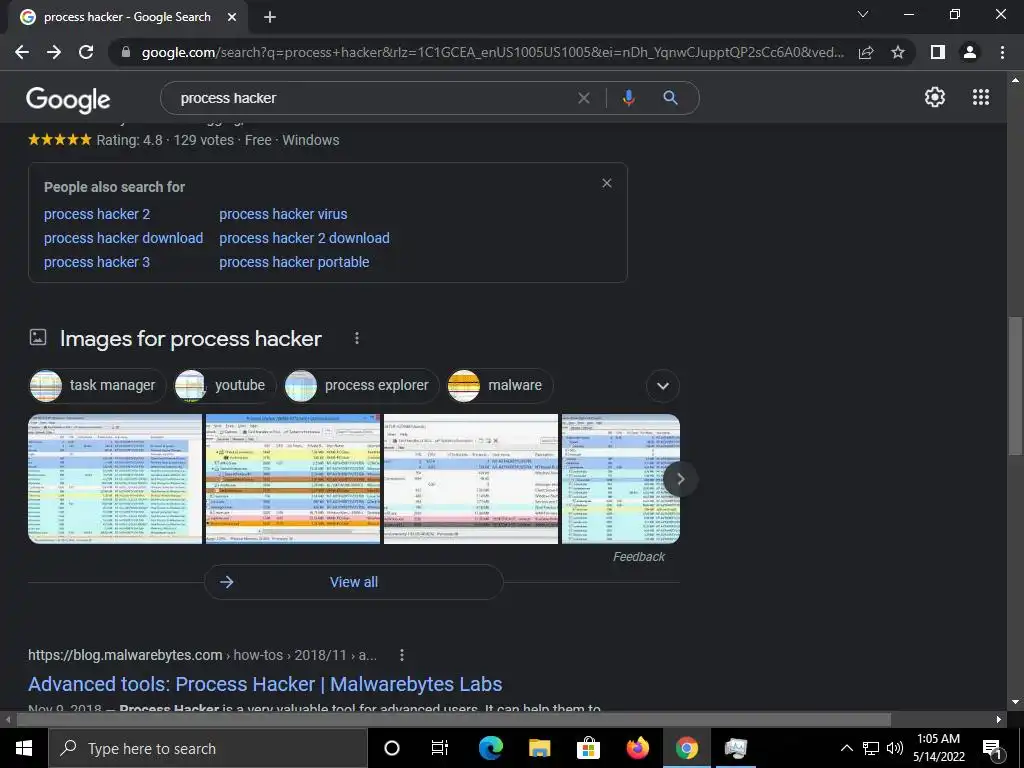Open the clock showing 1:05 AM
Image resolution: width=1024 pixels, height=768 pixels.
pyautogui.click(x=938, y=748)
